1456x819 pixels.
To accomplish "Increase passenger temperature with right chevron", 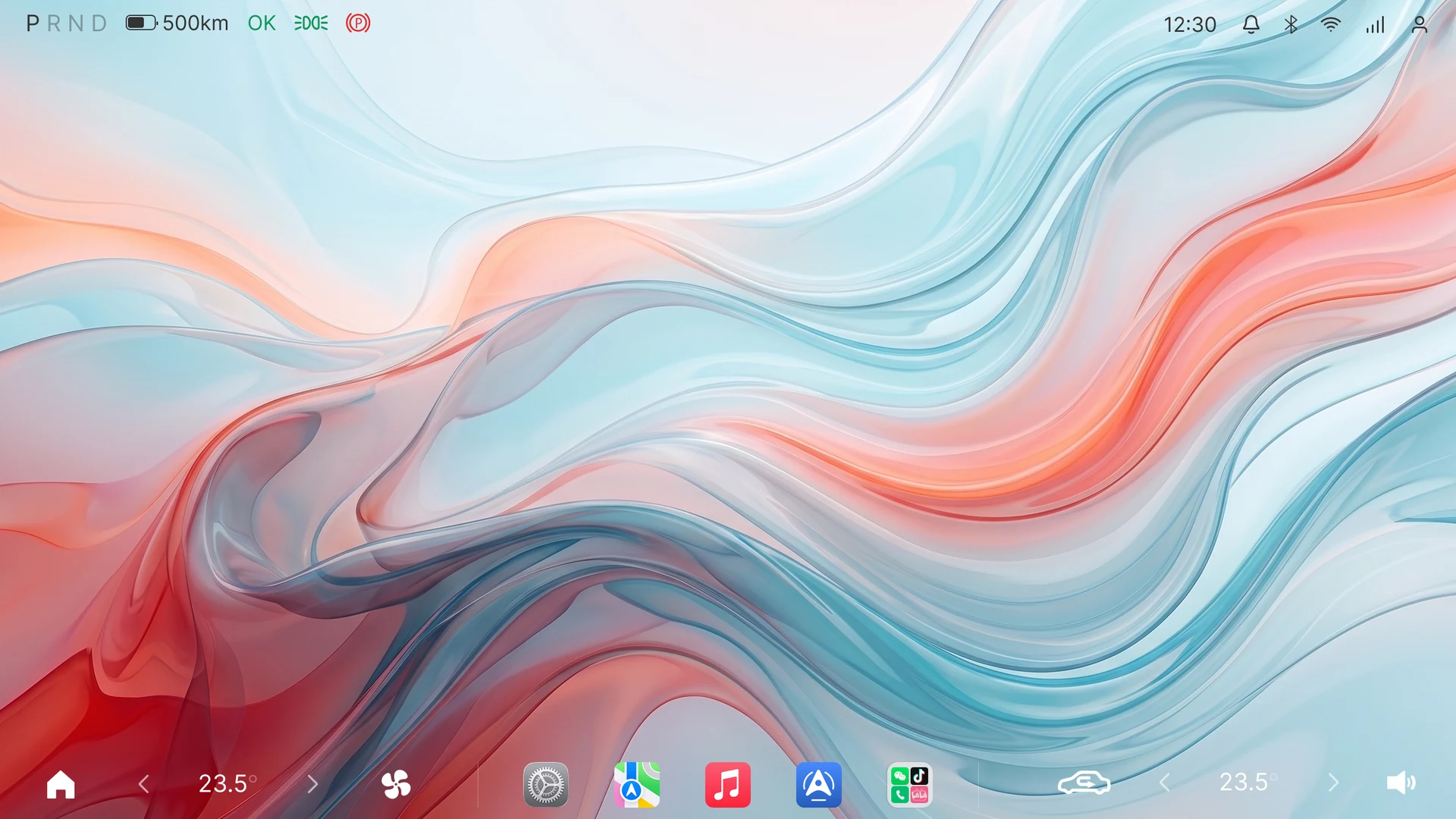I will (x=1334, y=783).
